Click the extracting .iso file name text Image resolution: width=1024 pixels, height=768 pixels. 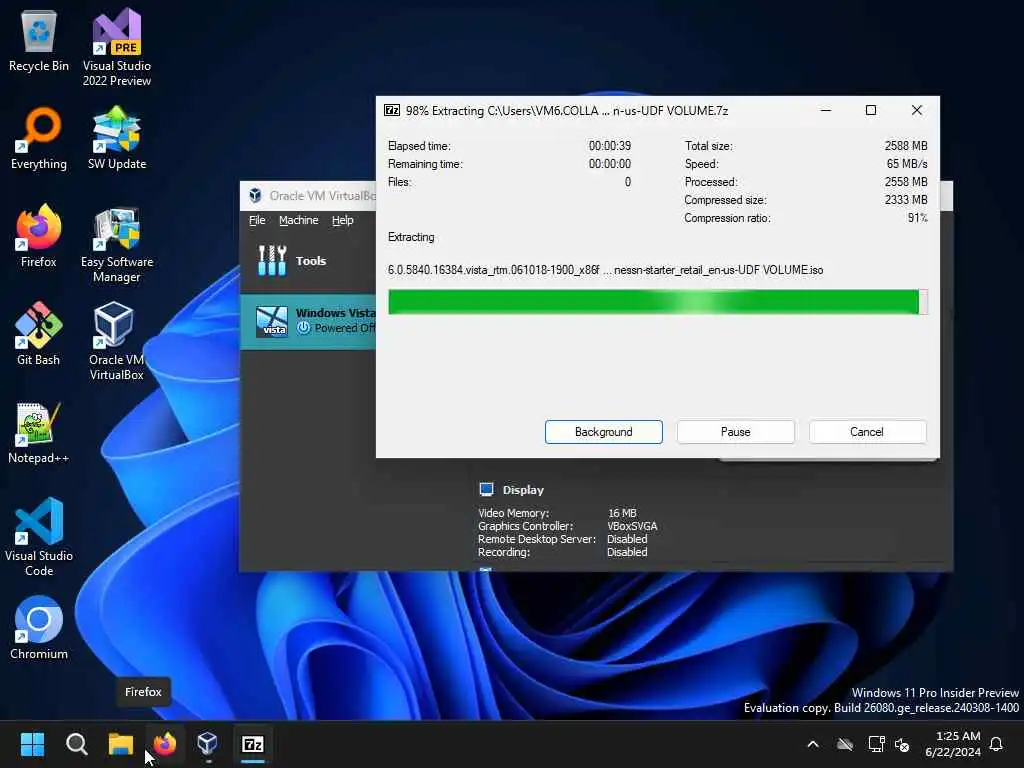[605, 270]
